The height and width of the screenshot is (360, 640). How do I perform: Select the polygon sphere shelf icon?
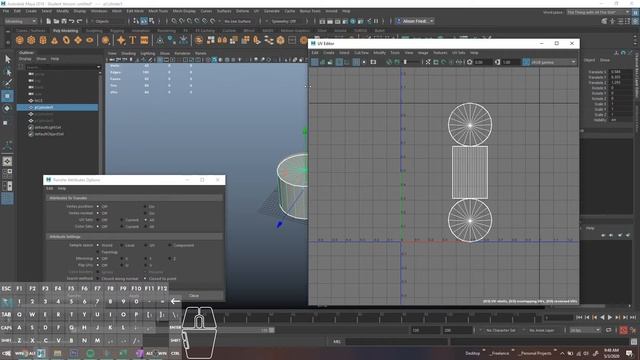20,40
